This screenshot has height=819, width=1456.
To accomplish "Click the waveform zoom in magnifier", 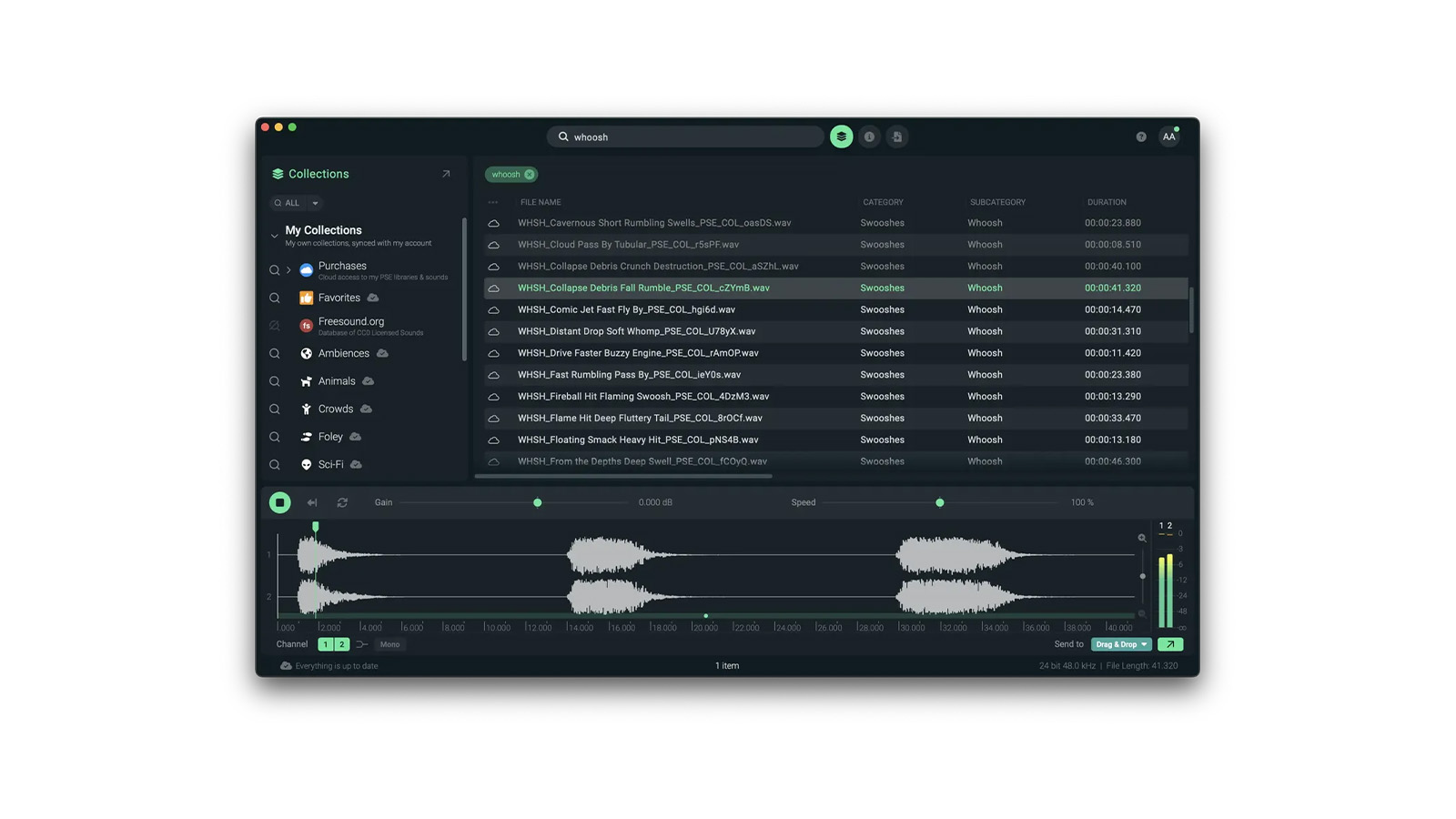I will tap(1142, 538).
